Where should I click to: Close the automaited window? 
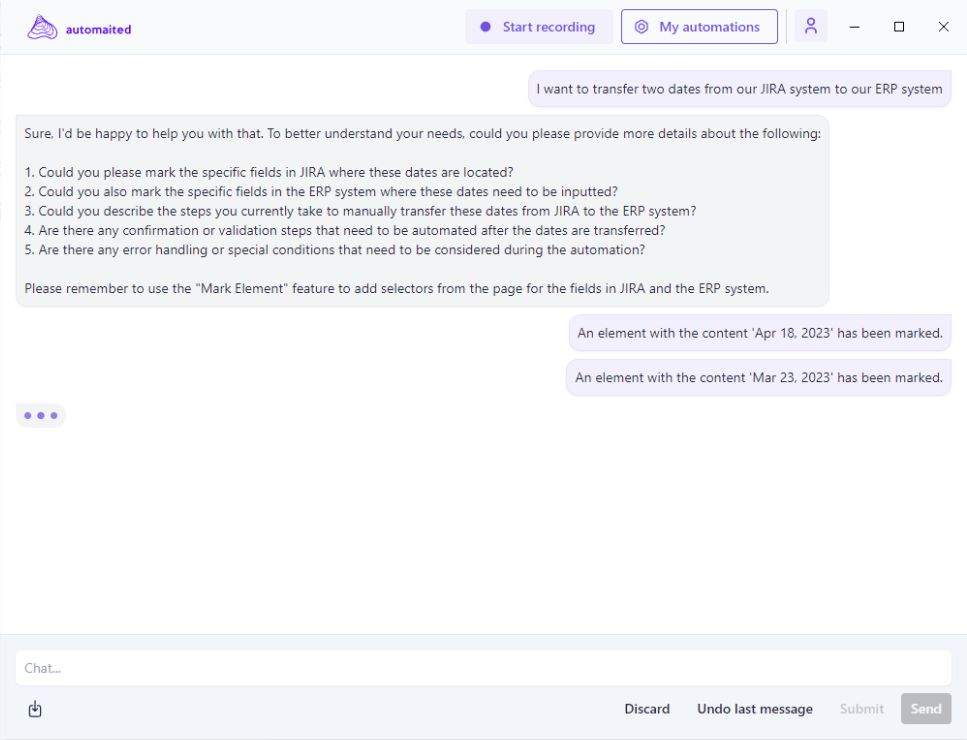click(943, 27)
